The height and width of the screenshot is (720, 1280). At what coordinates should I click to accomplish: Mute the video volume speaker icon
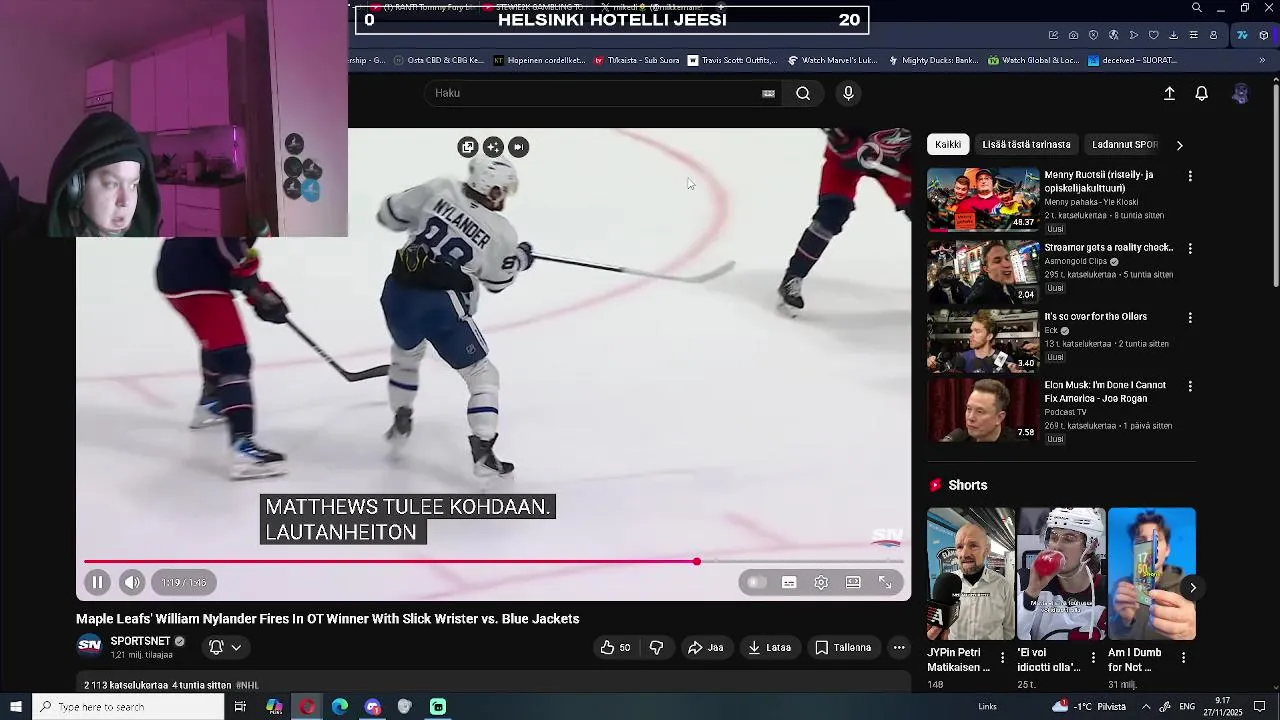[x=132, y=582]
